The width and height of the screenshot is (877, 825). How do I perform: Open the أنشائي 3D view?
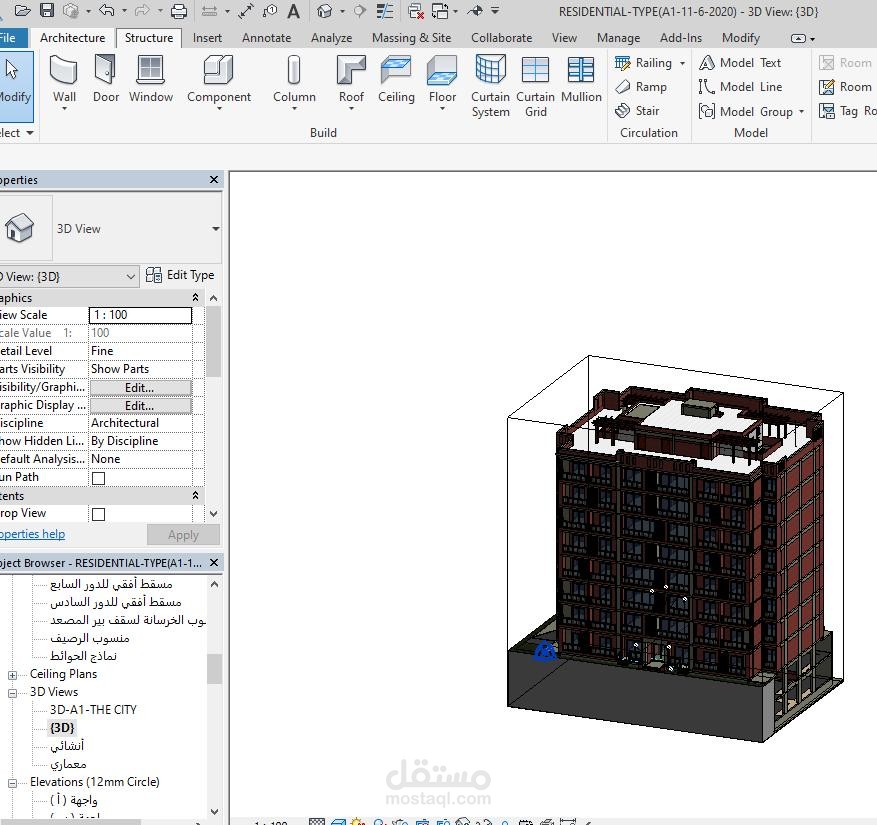(x=67, y=746)
